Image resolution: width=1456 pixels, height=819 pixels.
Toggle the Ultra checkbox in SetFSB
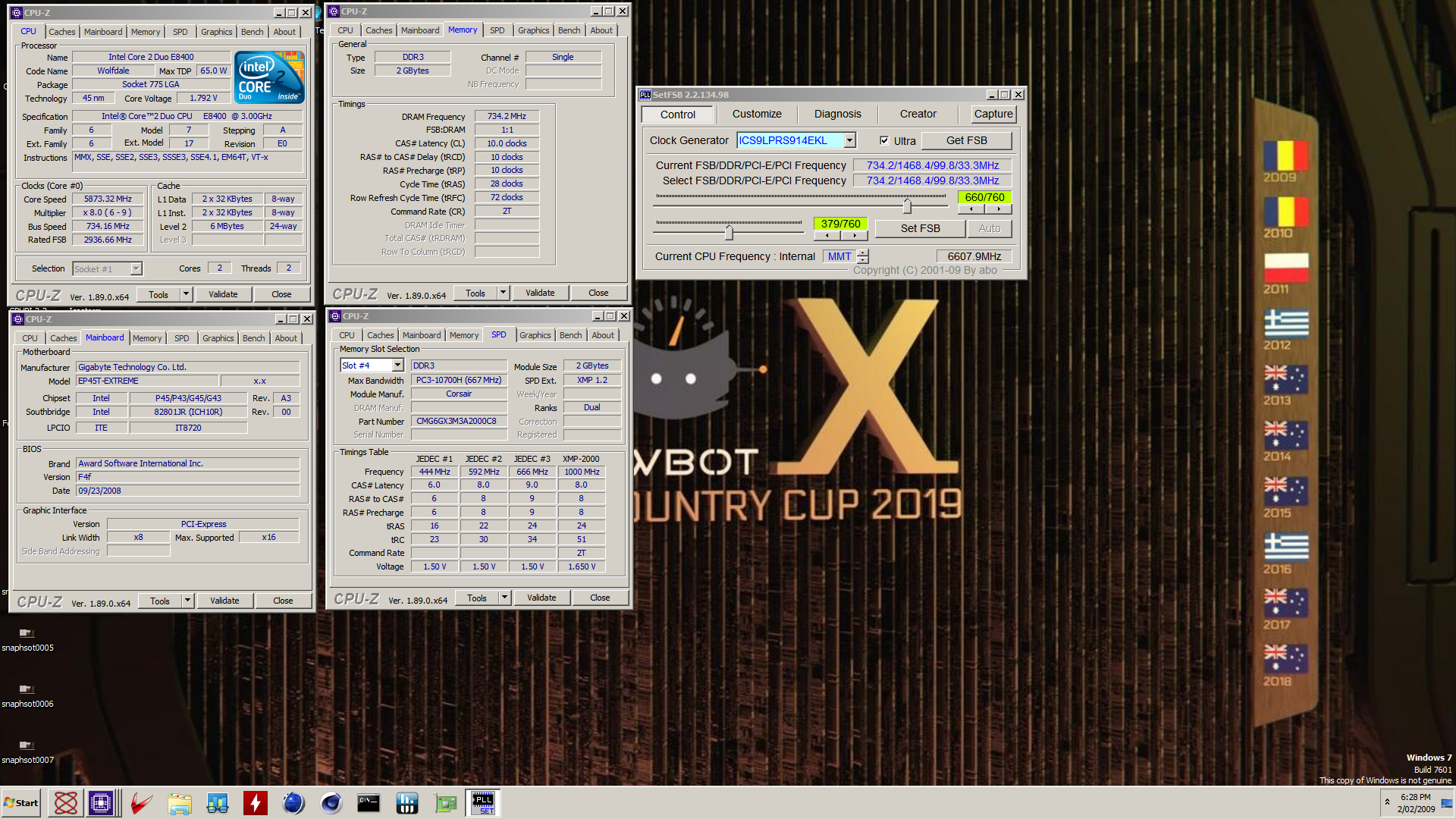pos(884,140)
